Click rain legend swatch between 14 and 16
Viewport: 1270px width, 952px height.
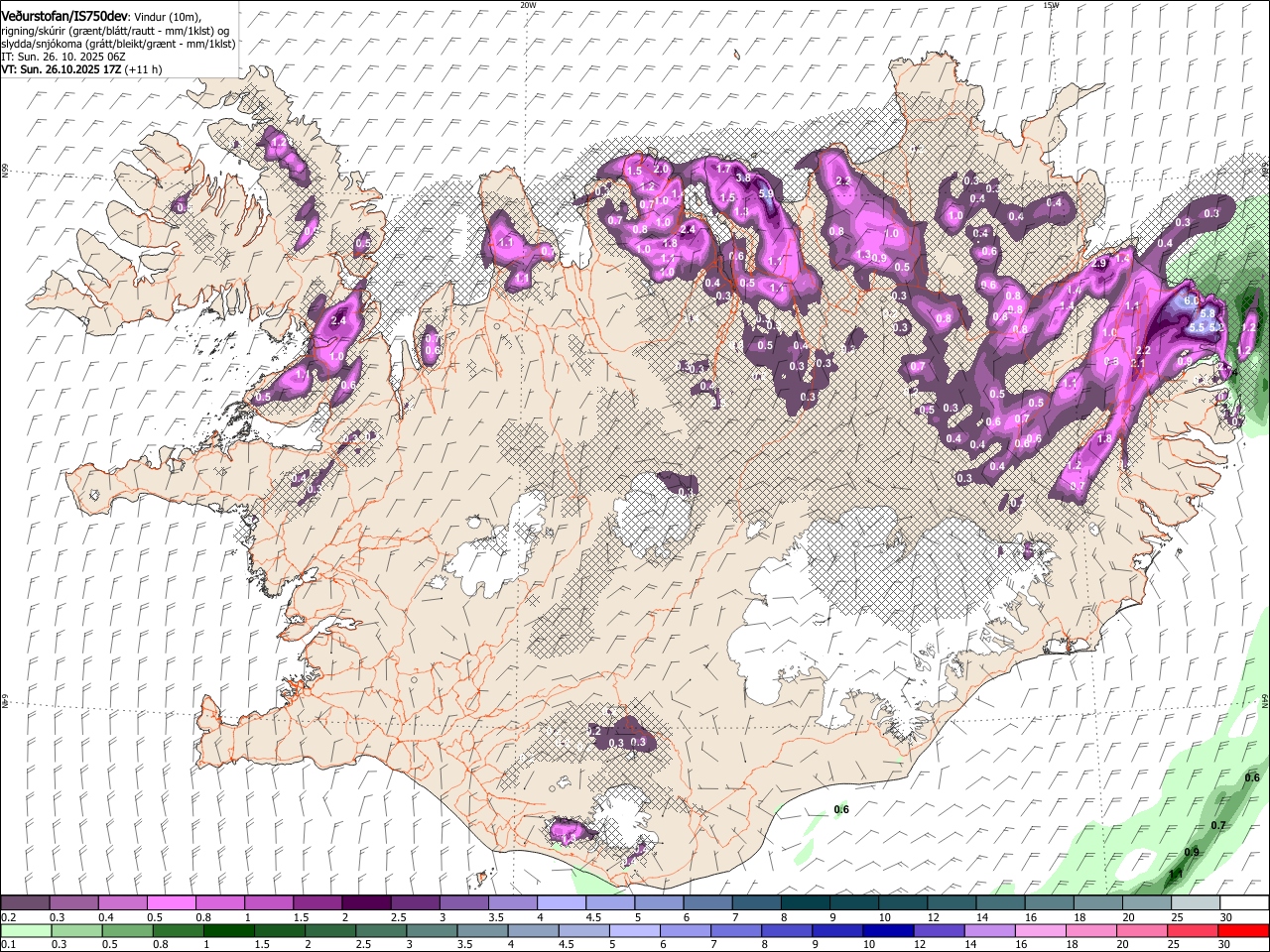point(990,930)
